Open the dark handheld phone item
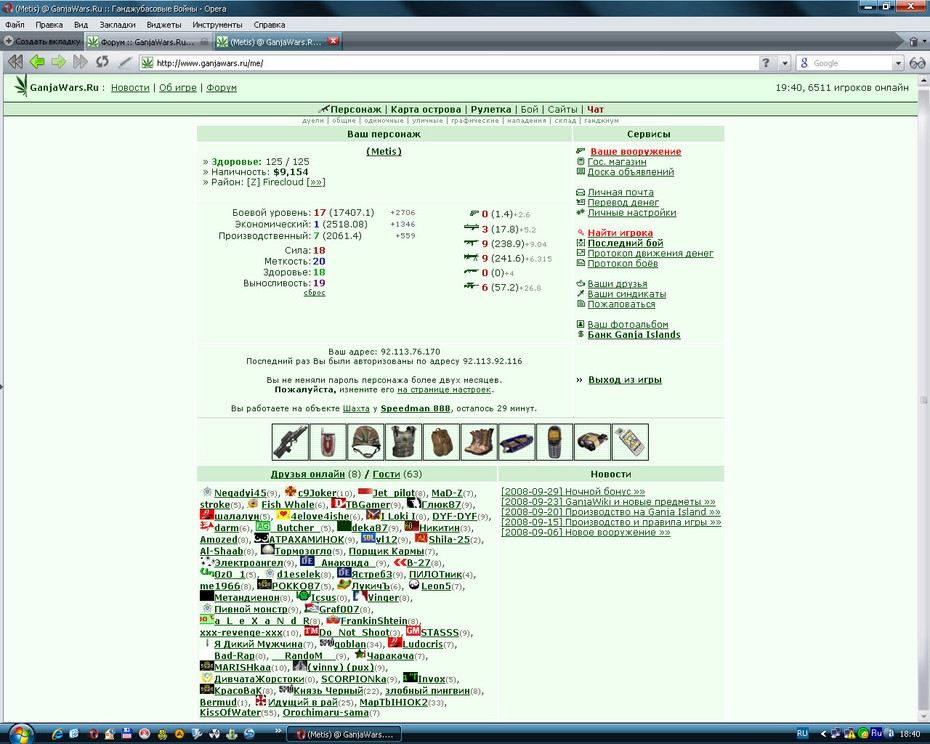Screen dimensions: 930x744 (555, 442)
